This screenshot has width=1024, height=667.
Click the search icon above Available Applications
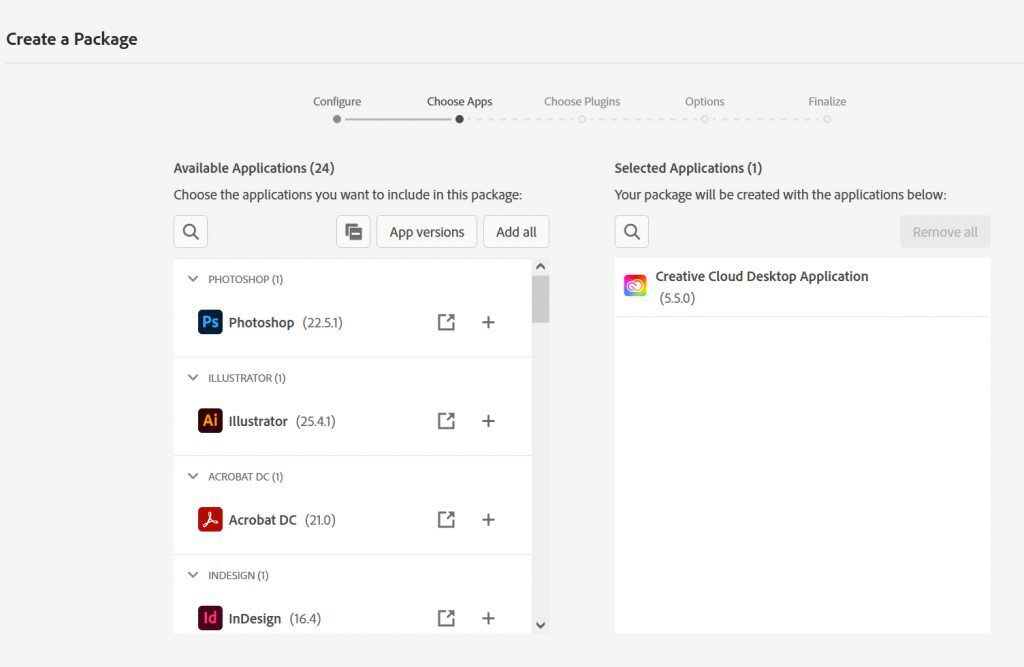pos(190,231)
